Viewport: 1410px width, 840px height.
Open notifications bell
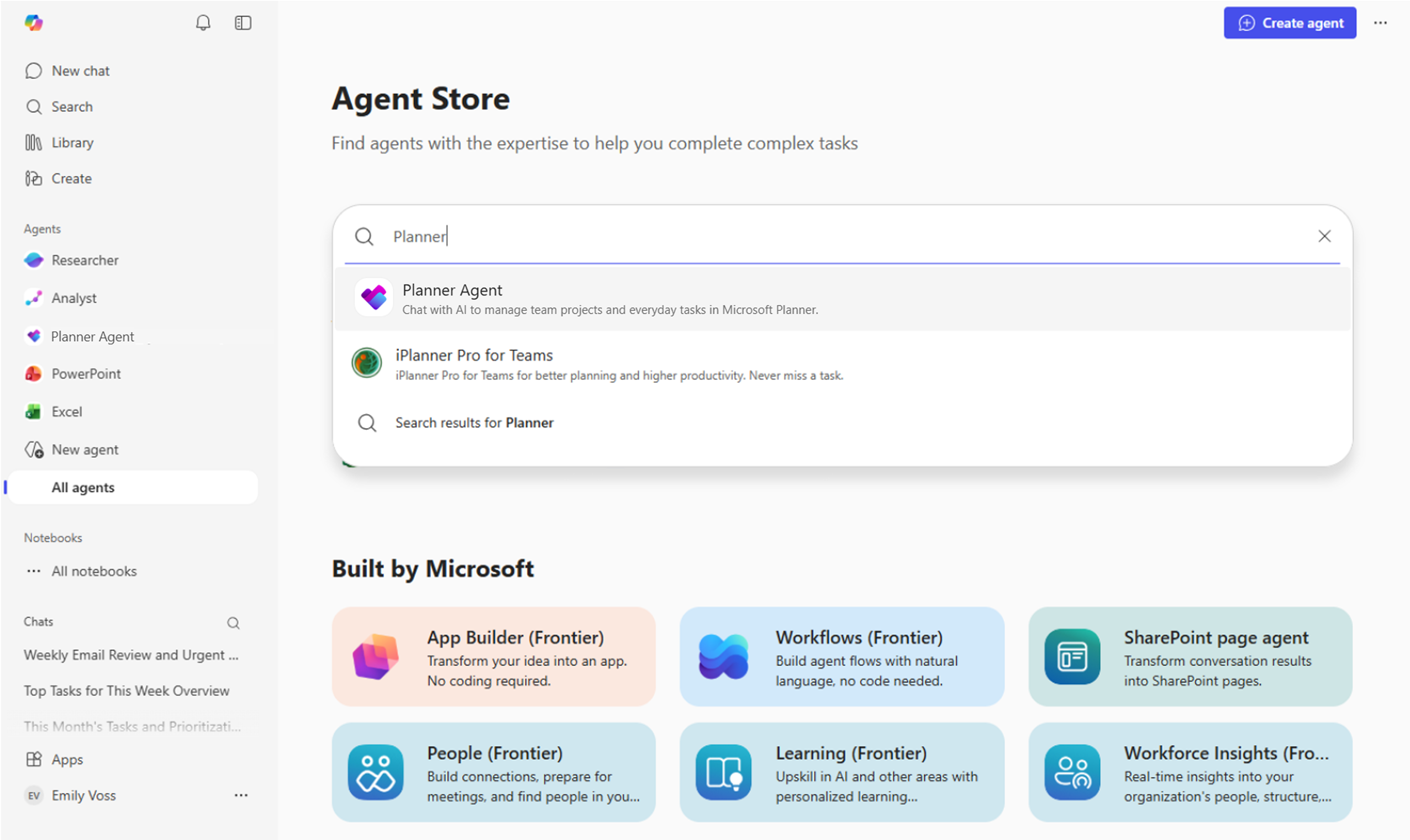tap(203, 23)
